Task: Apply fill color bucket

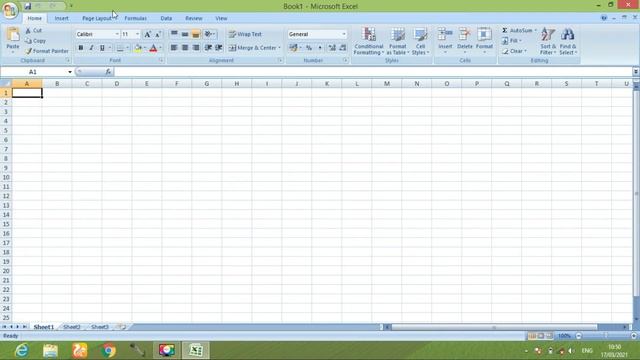Action: tap(138, 48)
